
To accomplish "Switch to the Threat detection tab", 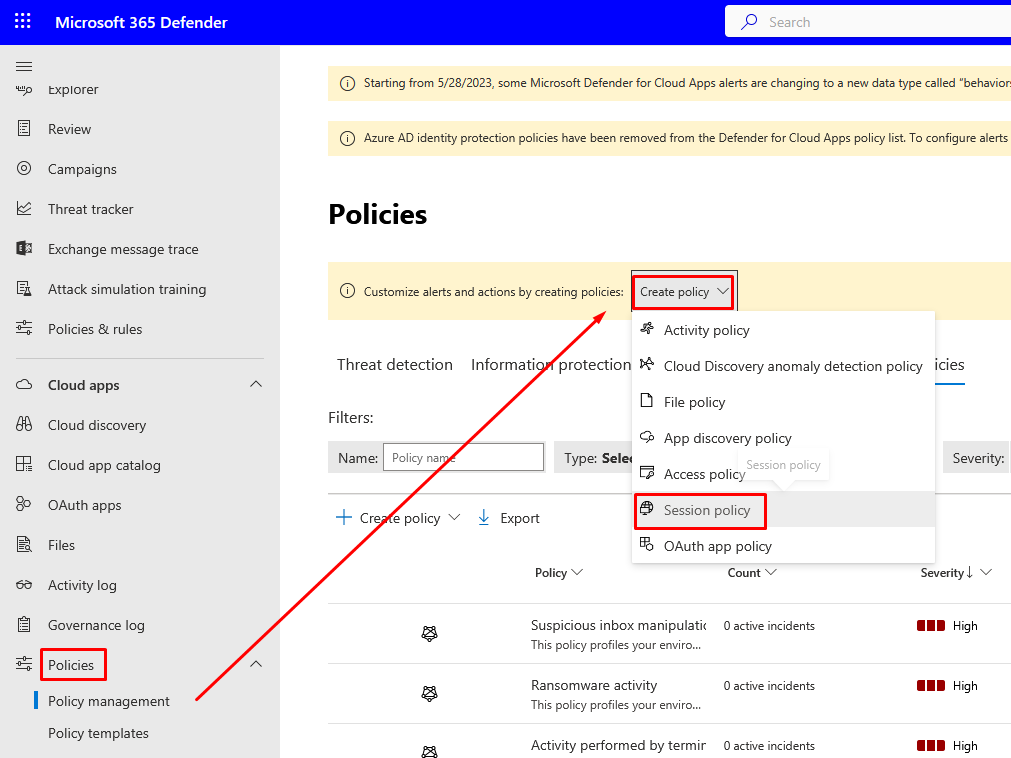I will tap(395, 365).
